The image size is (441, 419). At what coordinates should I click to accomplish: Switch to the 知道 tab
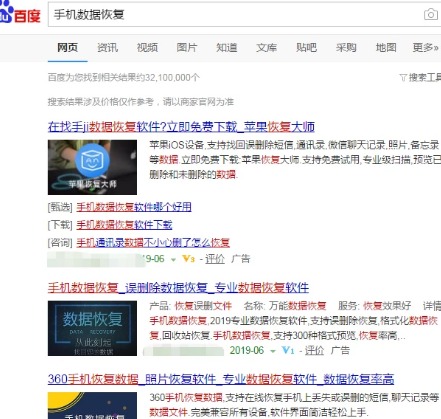(227, 48)
